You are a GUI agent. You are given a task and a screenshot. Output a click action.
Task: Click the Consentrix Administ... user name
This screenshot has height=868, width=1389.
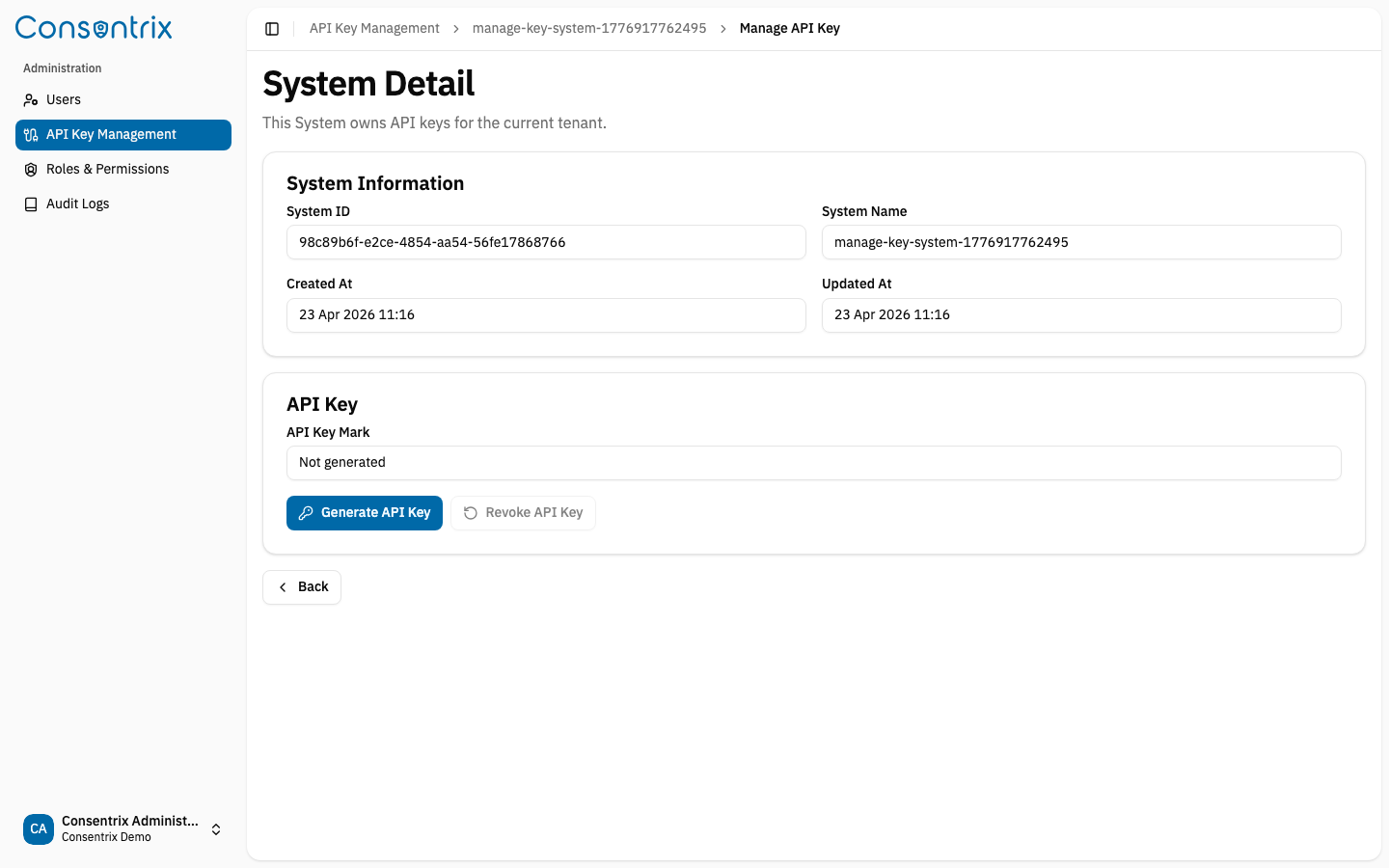point(130,821)
